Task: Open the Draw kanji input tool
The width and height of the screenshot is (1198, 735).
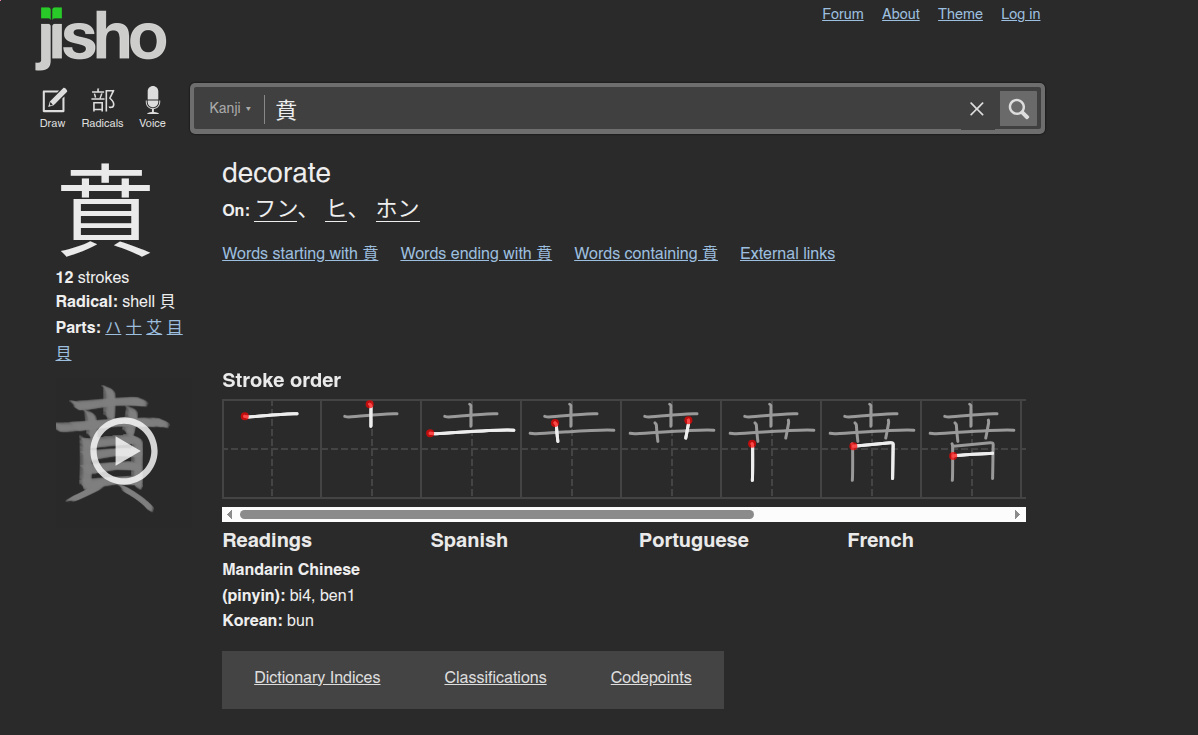Action: coord(53,108)
